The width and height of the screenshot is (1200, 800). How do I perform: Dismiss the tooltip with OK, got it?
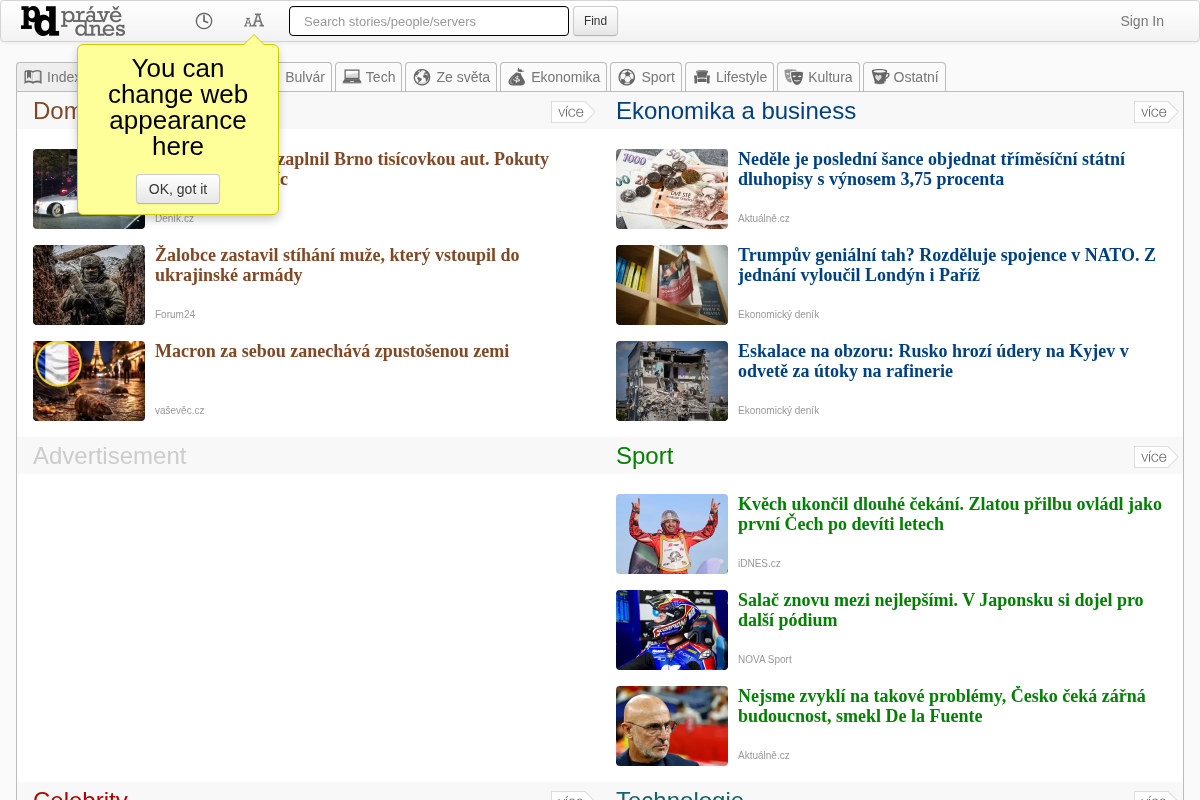click(x=178, y=189)
